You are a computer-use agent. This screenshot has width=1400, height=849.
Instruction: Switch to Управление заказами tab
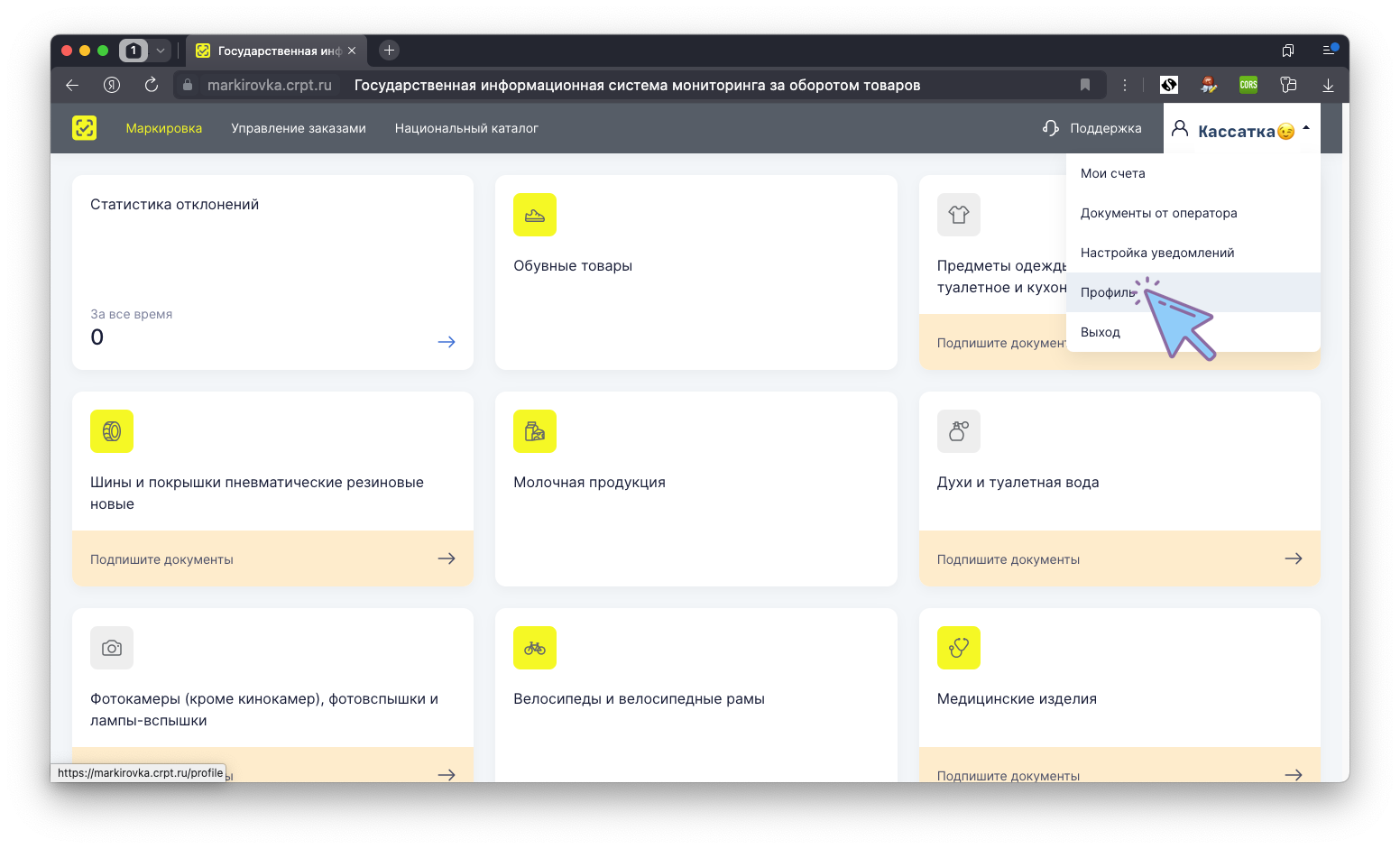coord(299,128)
